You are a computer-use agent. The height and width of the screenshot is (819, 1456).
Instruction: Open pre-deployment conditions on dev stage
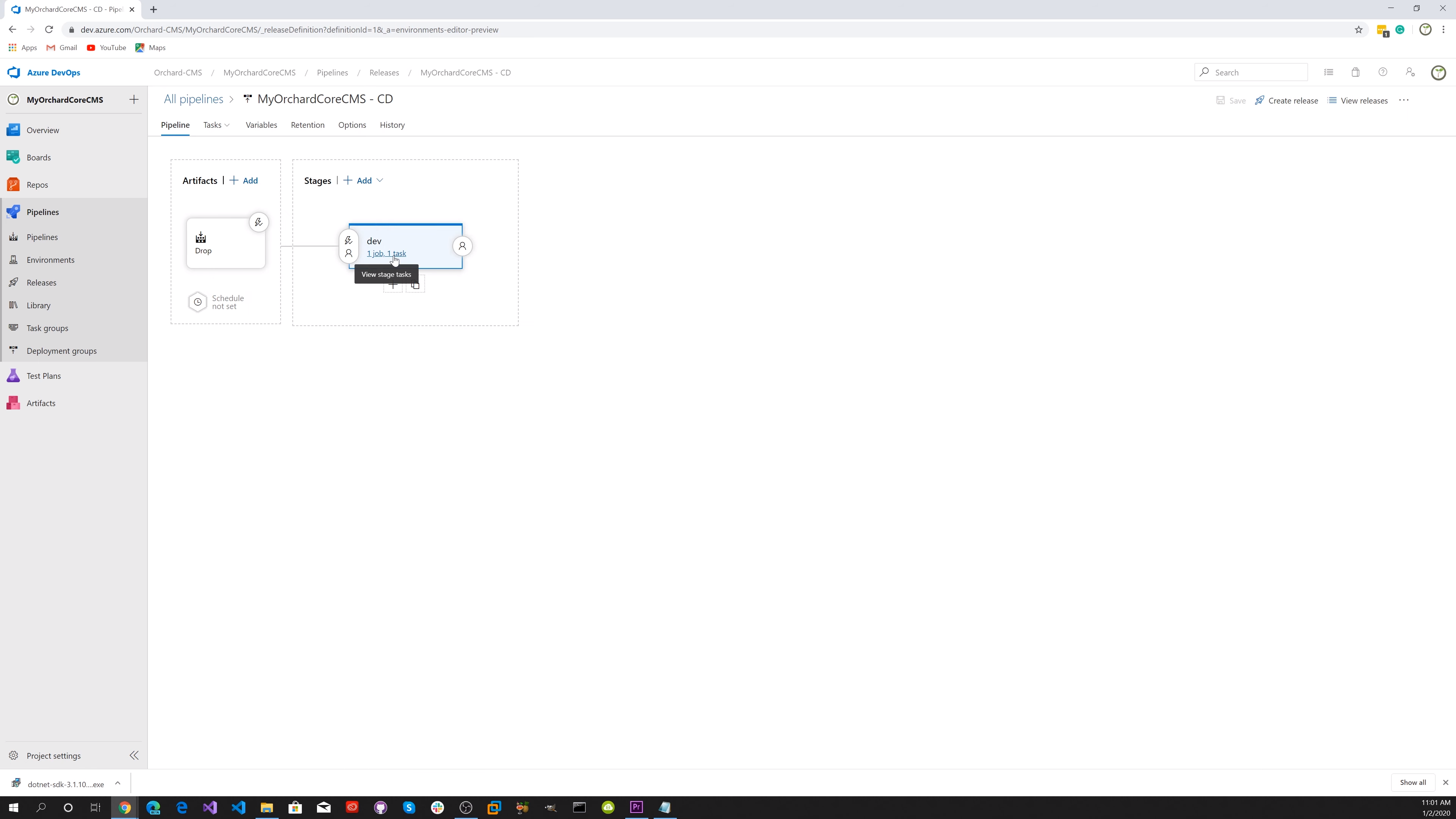(349, 246)
